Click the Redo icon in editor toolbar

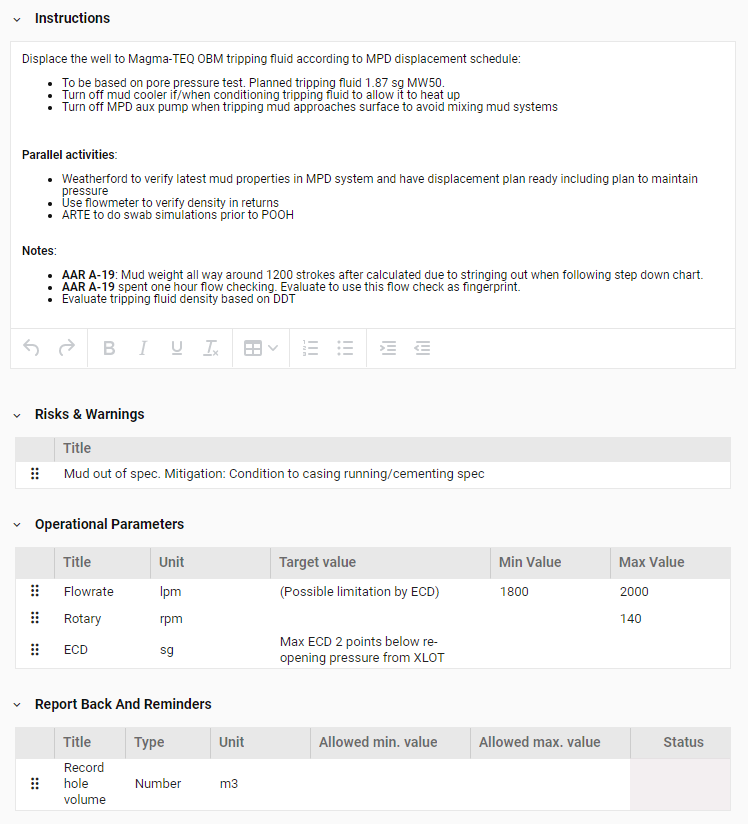[67, 348]
